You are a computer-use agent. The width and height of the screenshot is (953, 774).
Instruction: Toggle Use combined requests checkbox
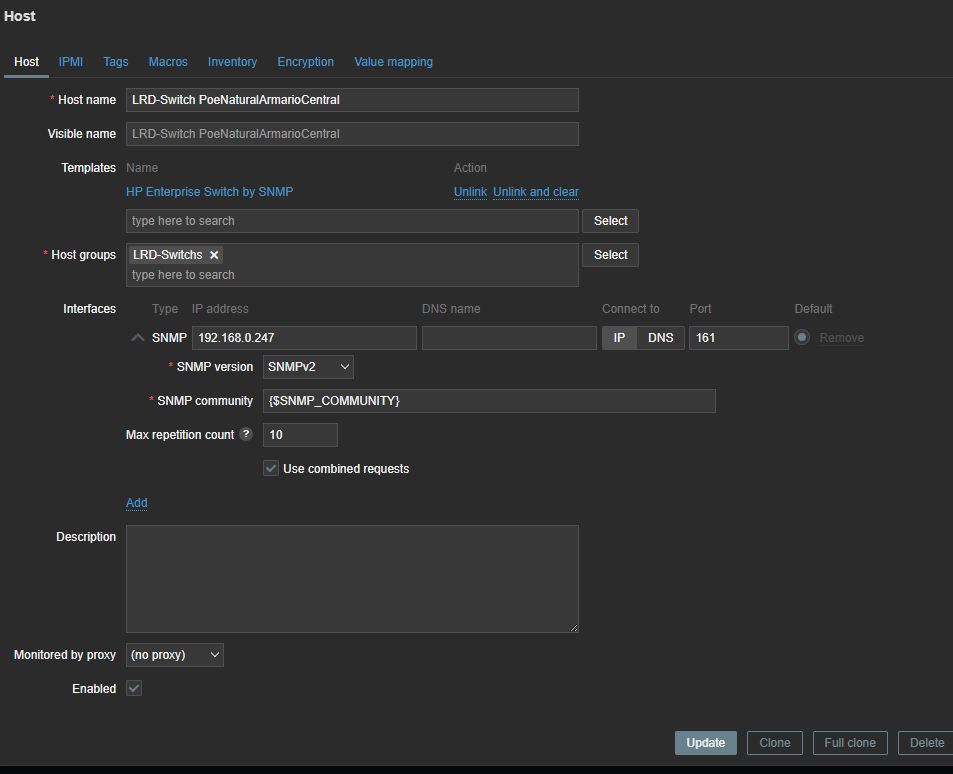271,468
